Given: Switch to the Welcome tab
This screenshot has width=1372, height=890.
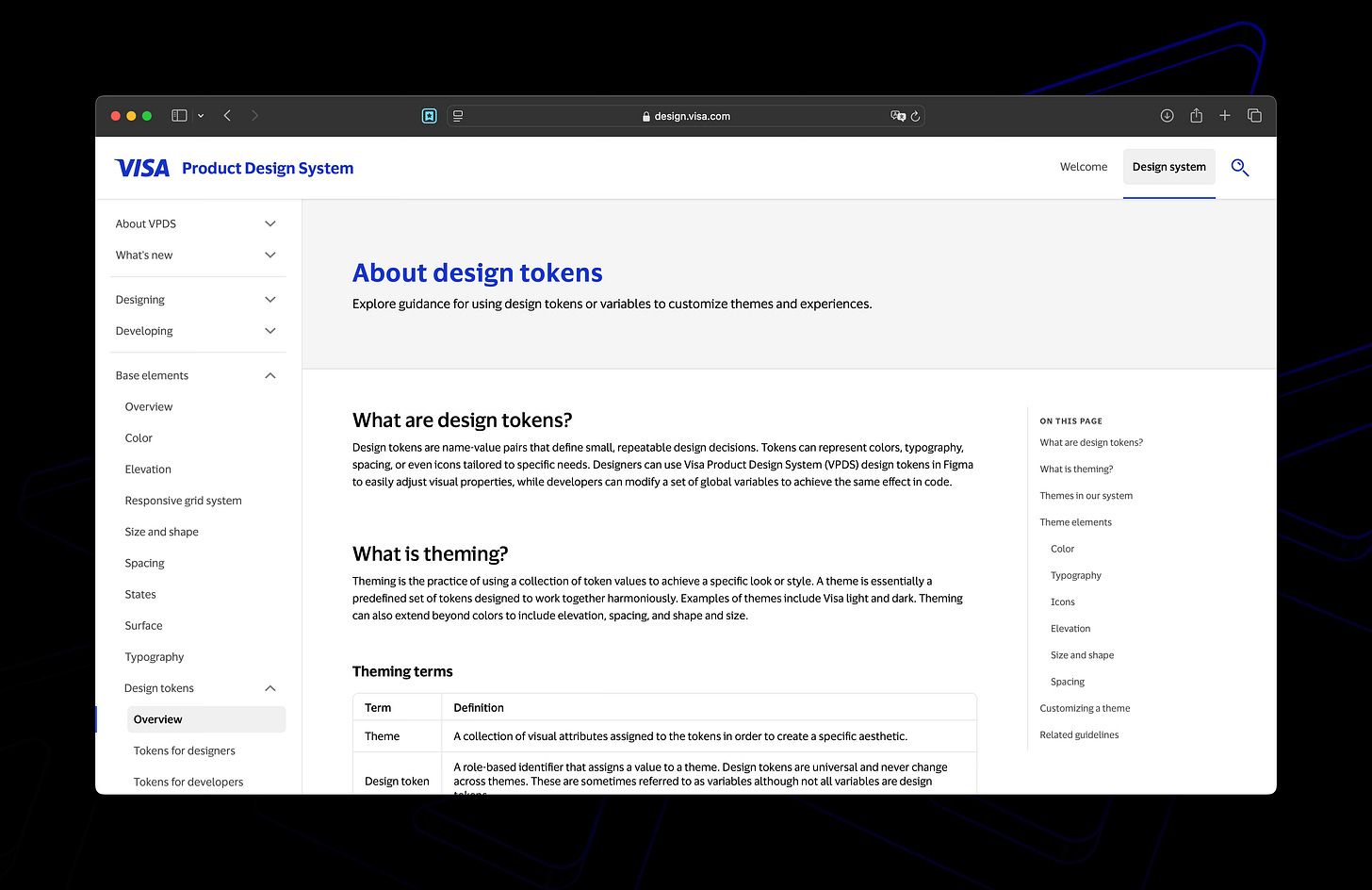Looking at the screenshot, I should pyautogui.click(x=1084, y=167).
